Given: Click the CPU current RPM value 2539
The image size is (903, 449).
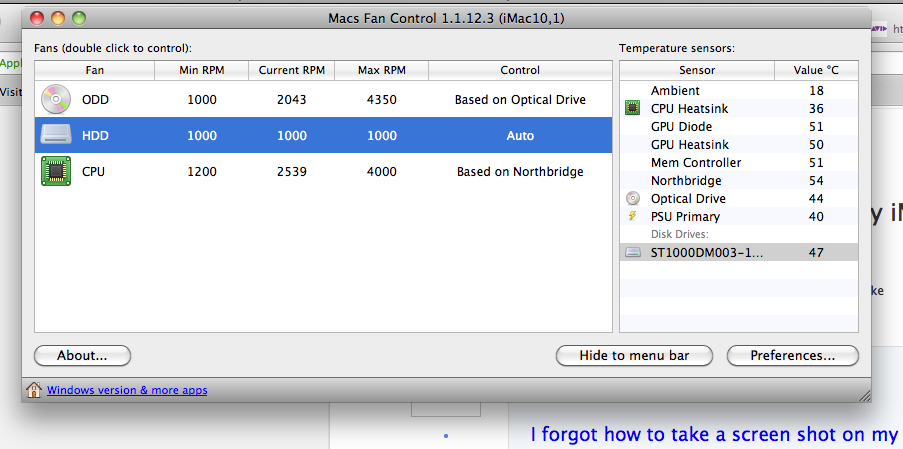Looking at the screenshot, I should (291, 172).
